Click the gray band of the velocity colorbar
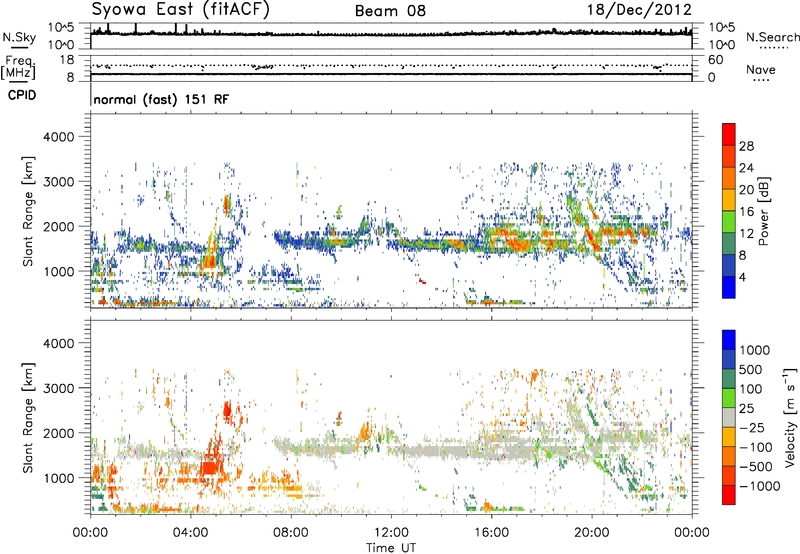Screen dimensions: 800x554 (x=729, y=417)
